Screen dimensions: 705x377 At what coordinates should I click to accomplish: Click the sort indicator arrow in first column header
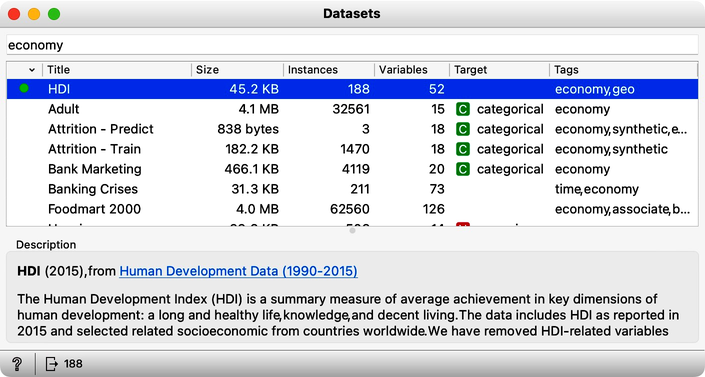31,70
